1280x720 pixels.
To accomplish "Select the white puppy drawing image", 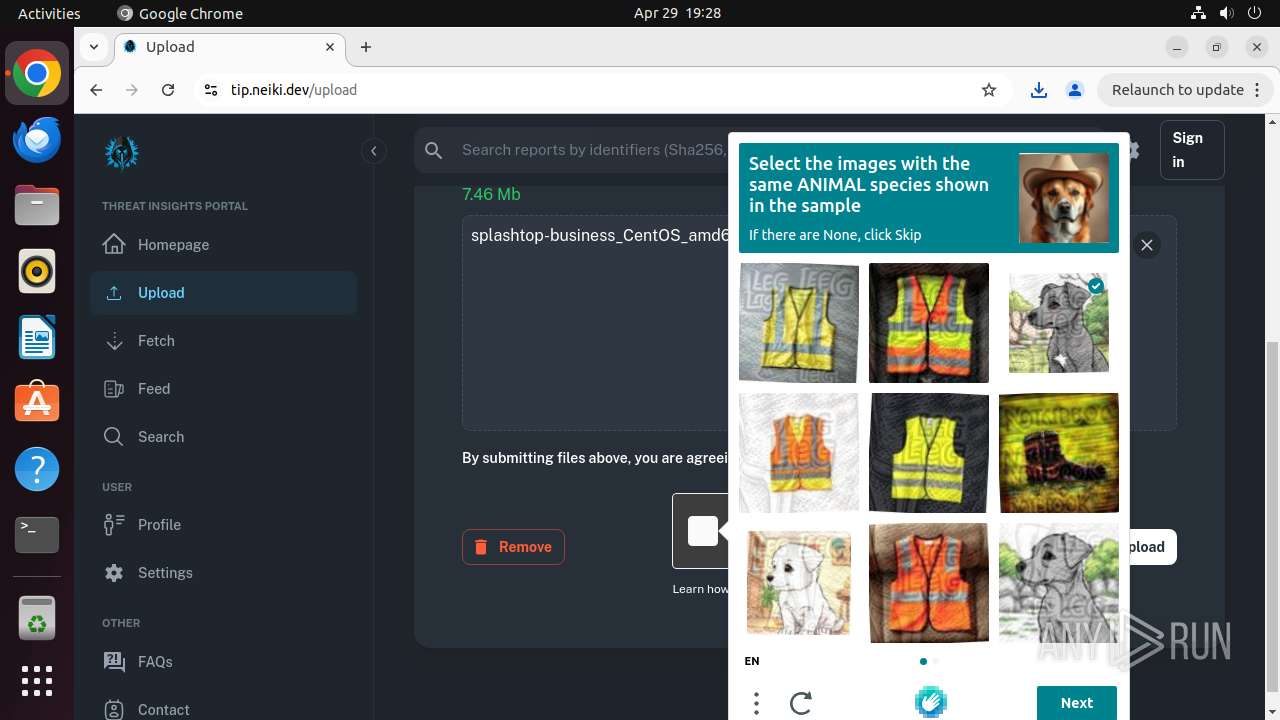I will [x=799, y=583].
